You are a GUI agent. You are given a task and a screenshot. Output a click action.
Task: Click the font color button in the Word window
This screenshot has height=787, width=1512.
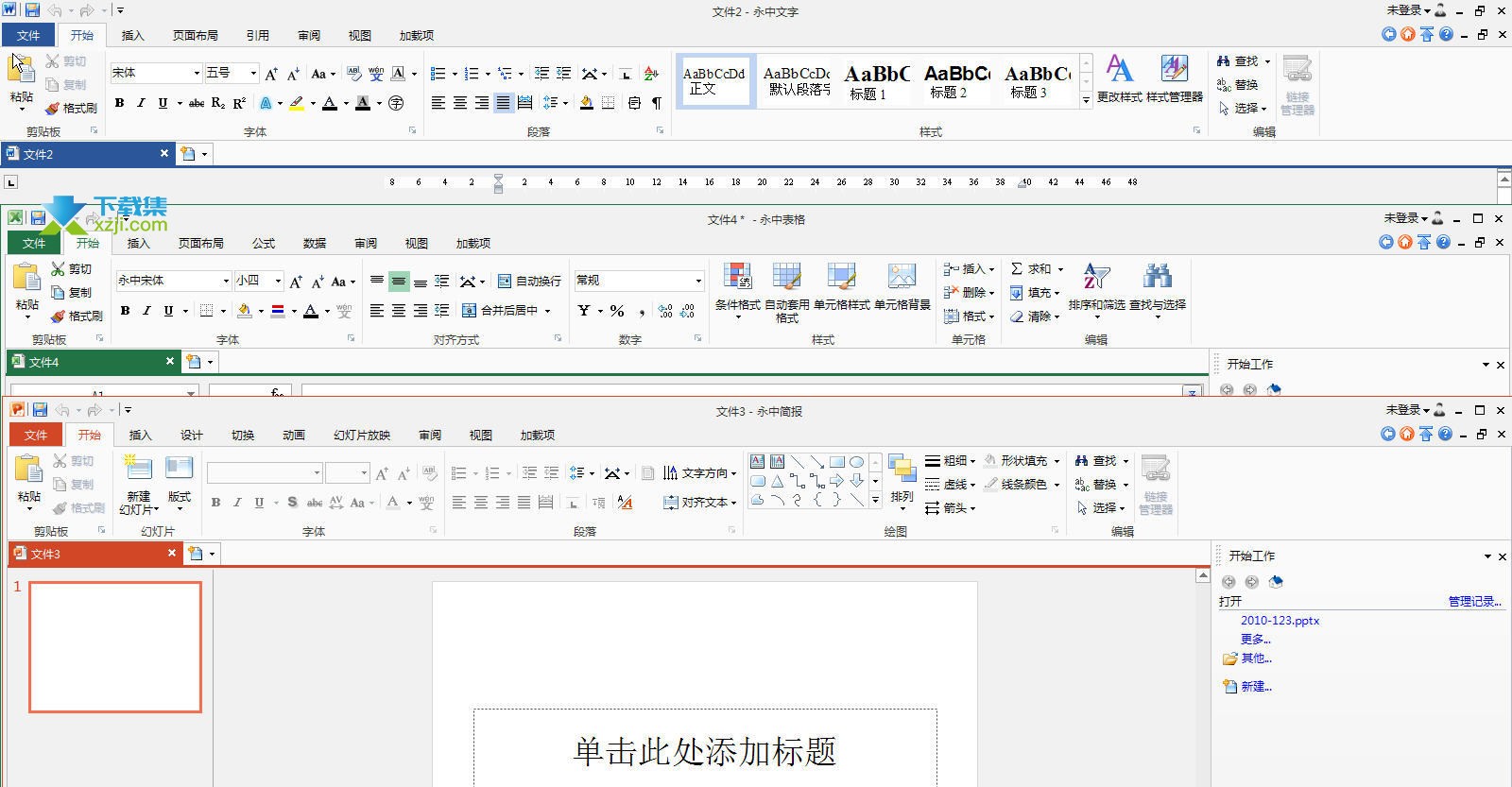click(330, 103)
